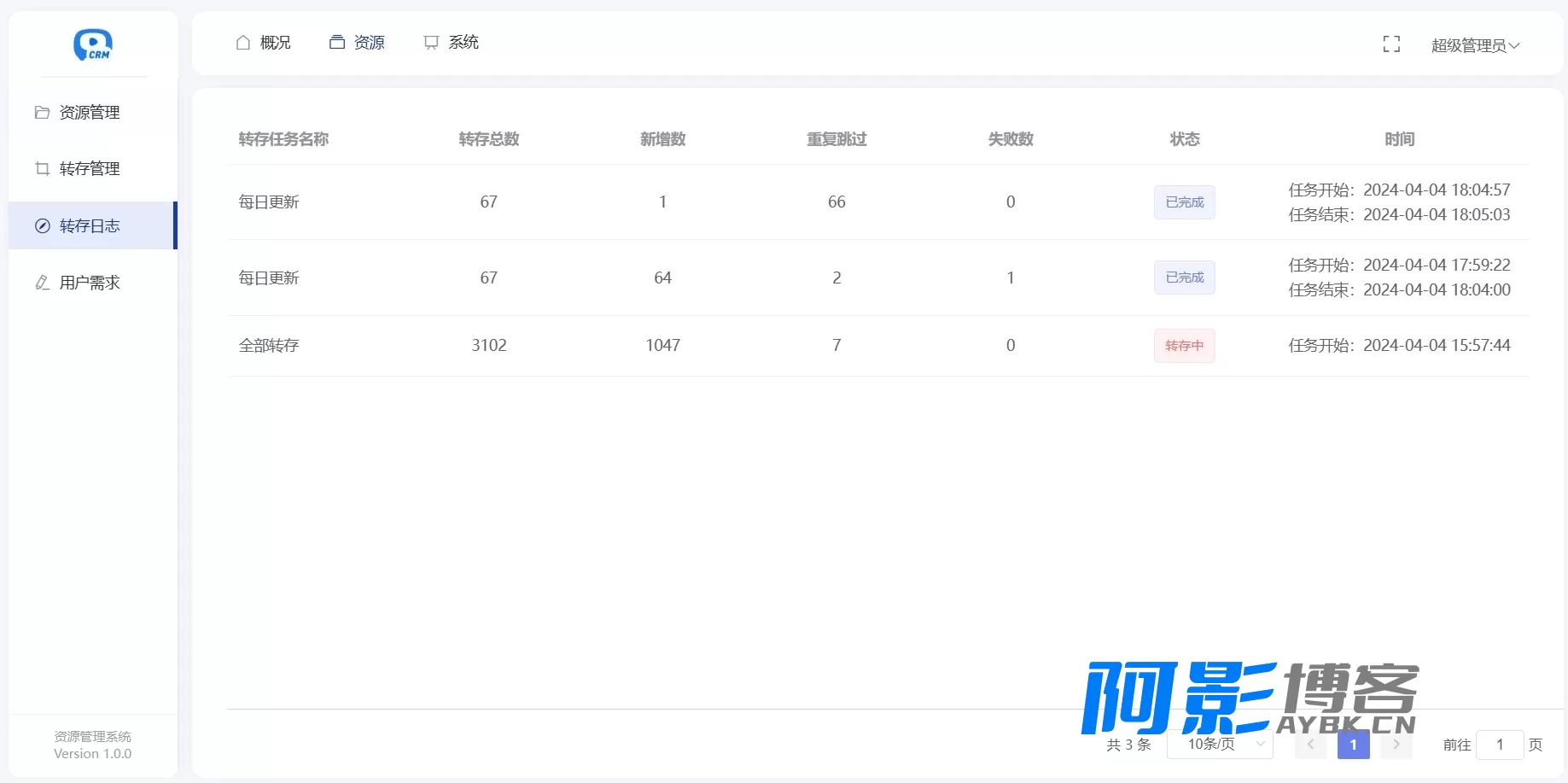
Task: Select the 全部转存 task row name
Action: pos(269,345)
